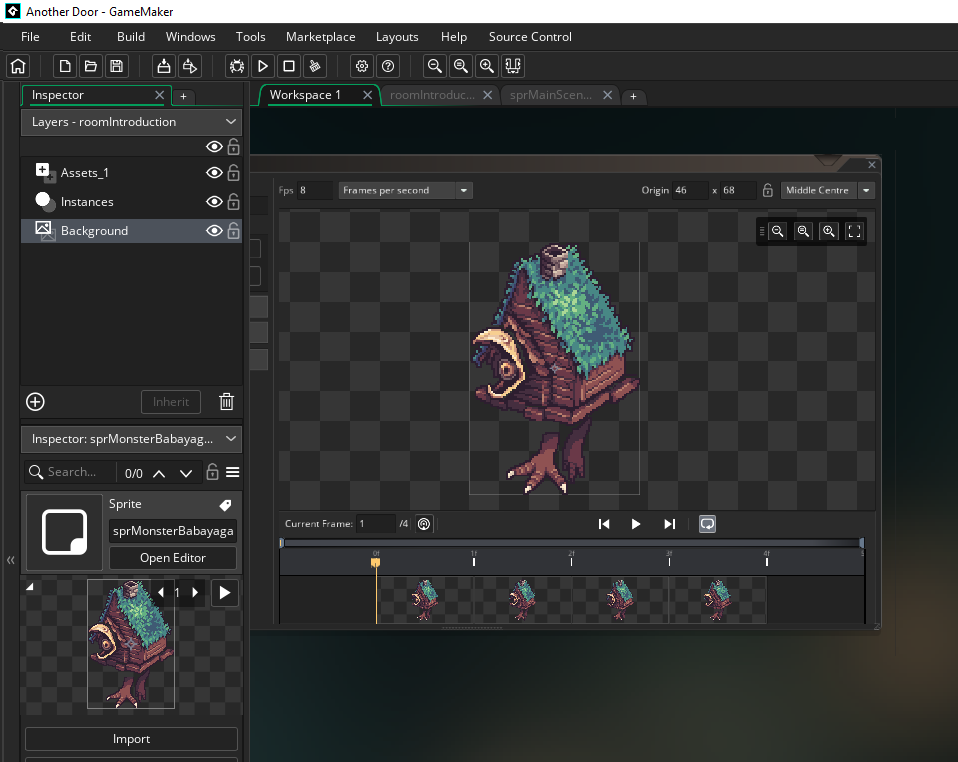Click the Debug bug icon in toolbar
This screenshot has height=762, width=958.
(237, 66)
